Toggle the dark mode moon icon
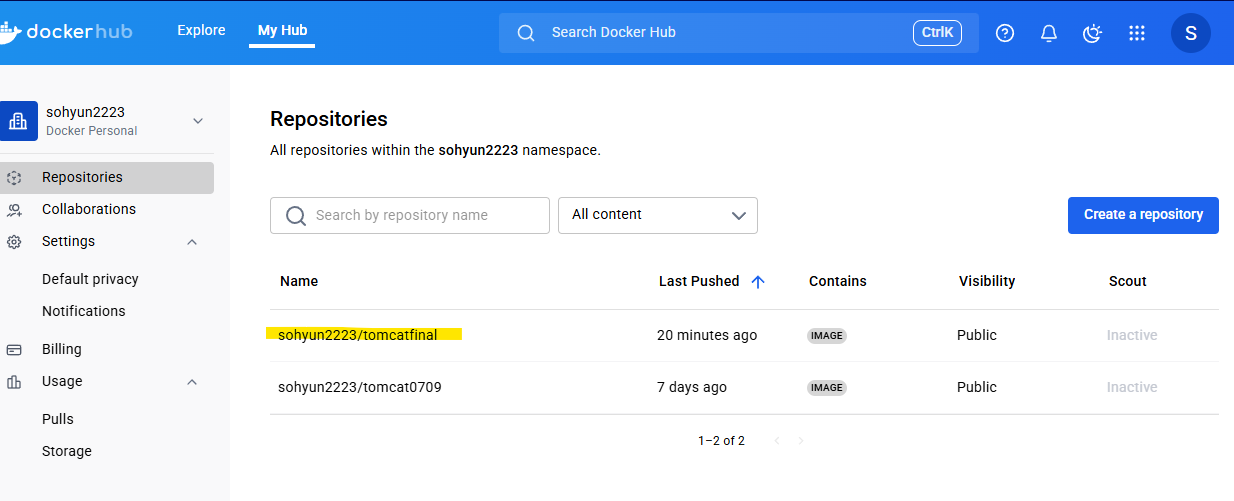This screenshot has height=501, width=1234. [1093, 33]
